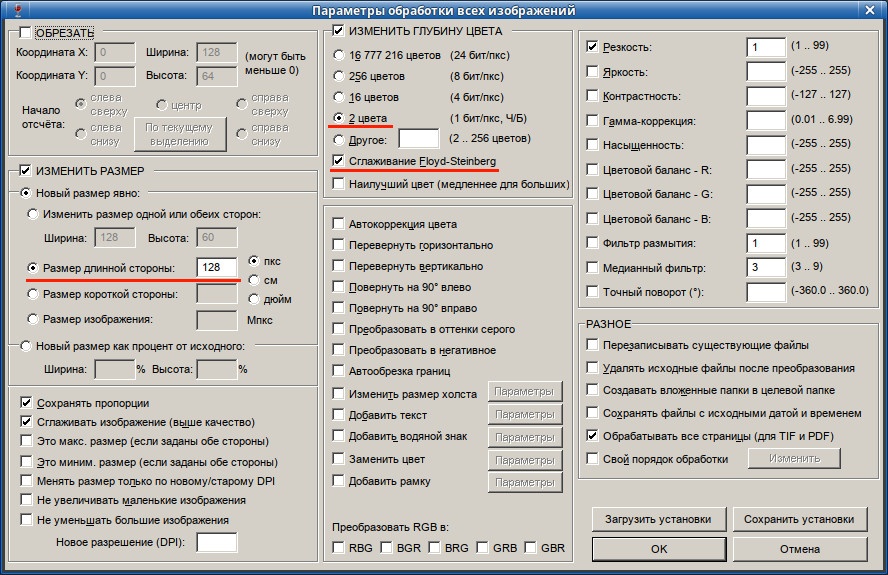This screenshot has width=888, height=575.
Task: Click the Отмена button
Action: tap(800, 549)
